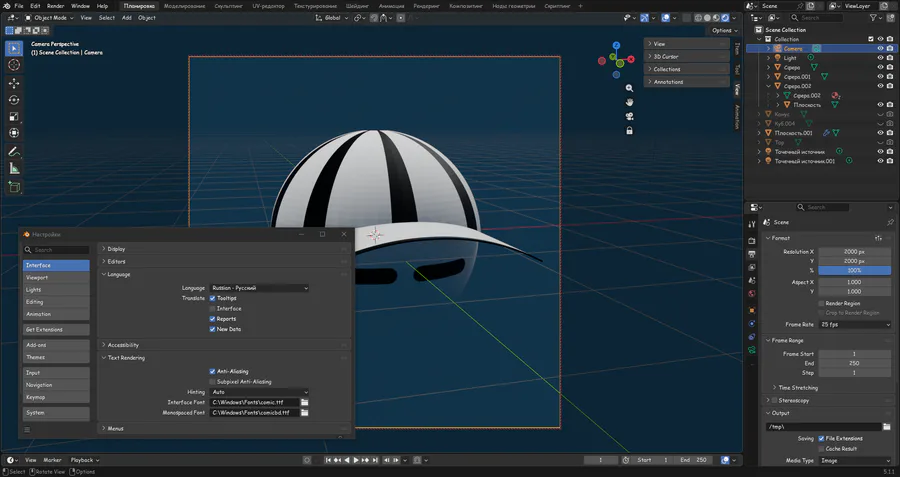
Task: Click the Get Extensions button
Action: coord(56,329)
